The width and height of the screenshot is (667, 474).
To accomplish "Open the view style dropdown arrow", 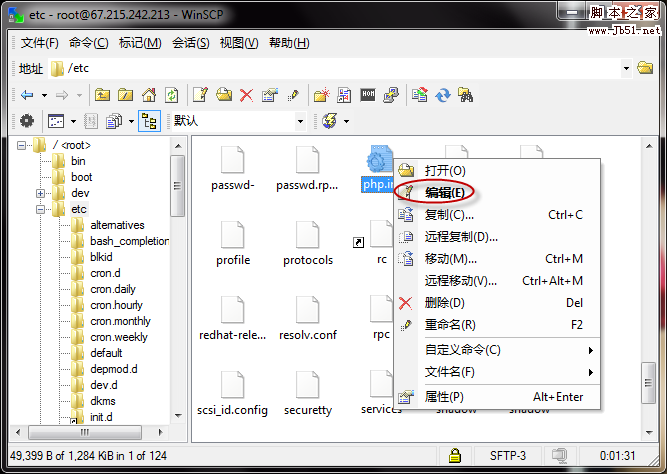I will 73,121.
